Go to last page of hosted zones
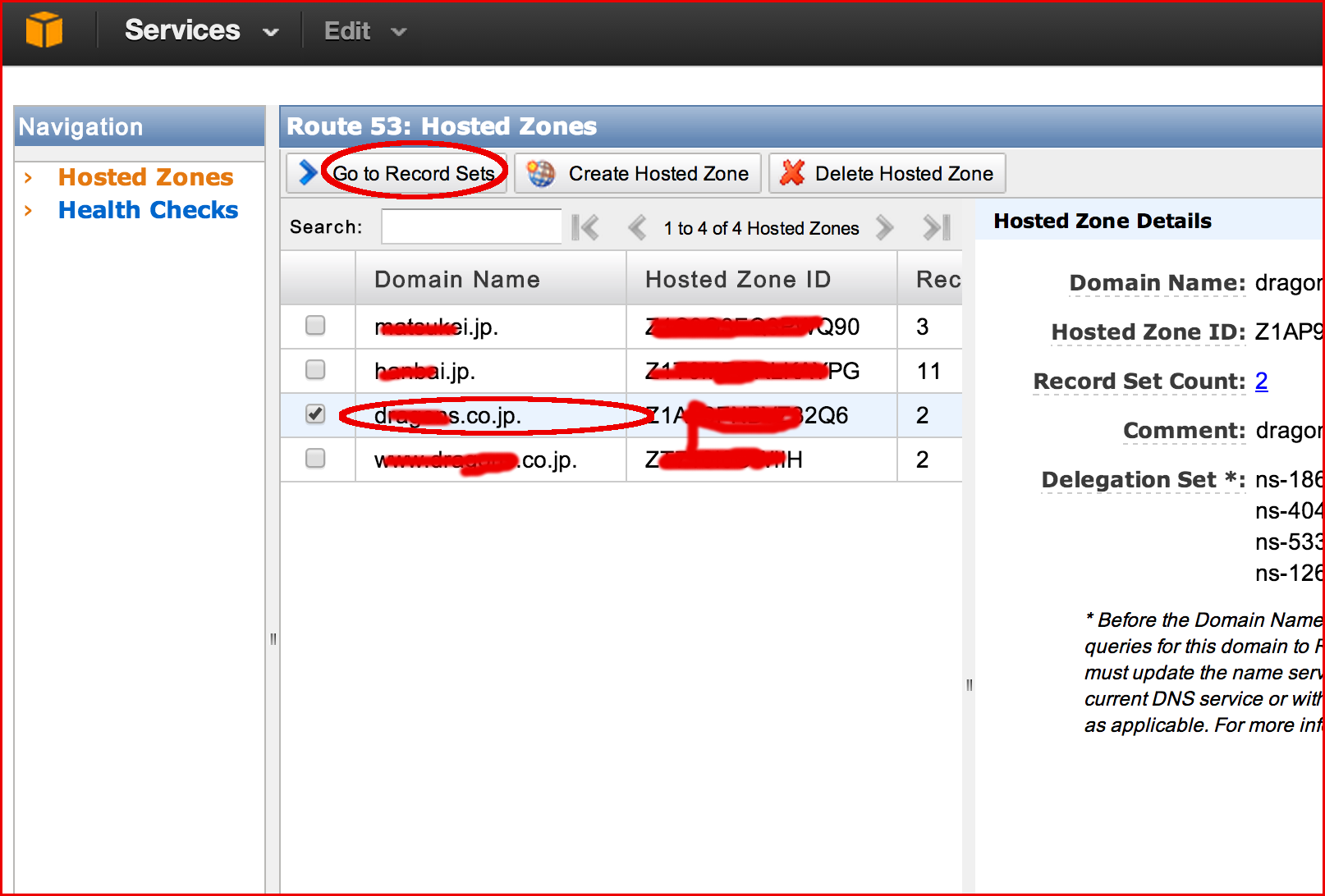 click(x=937, y=227)
